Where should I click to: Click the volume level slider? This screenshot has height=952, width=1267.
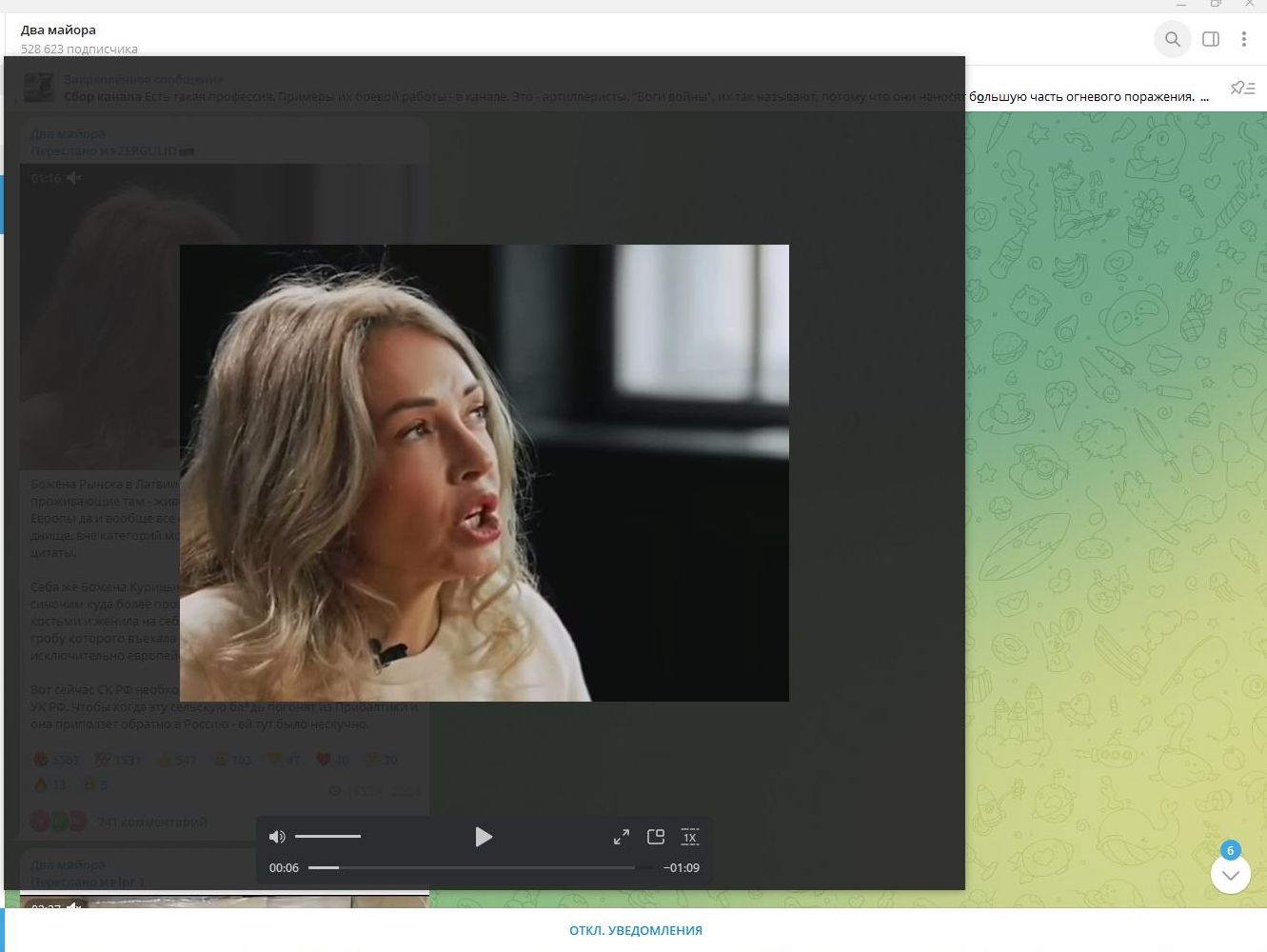327,837
